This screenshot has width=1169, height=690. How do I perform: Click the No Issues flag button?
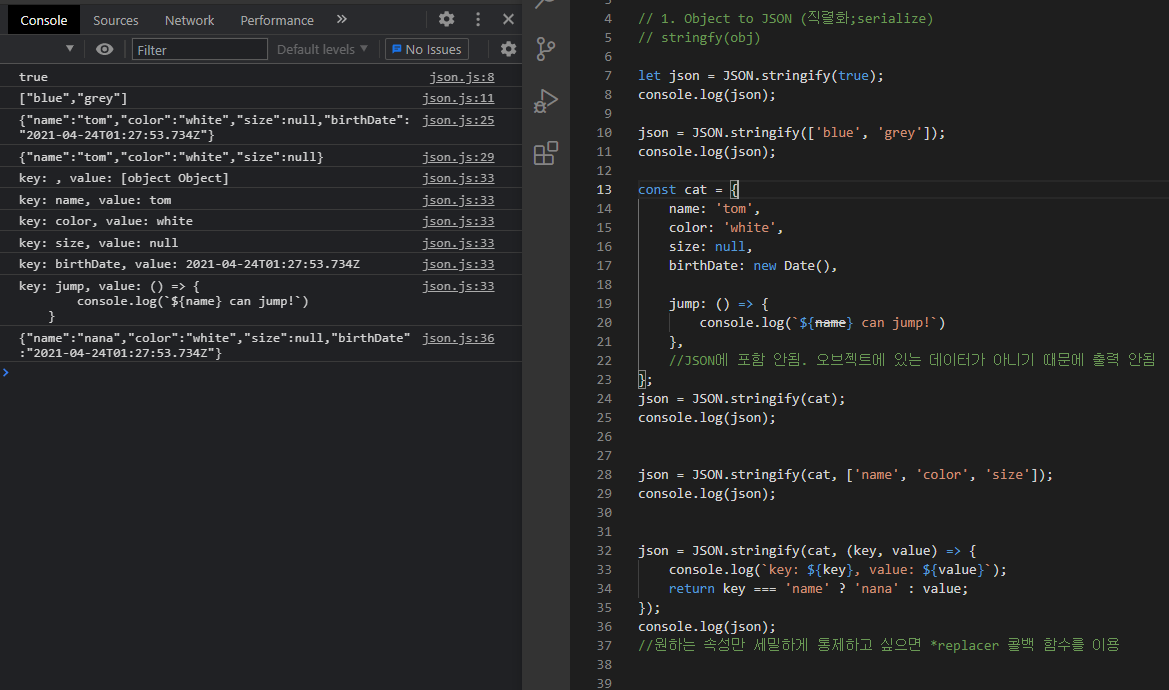(x=427, y=48)
